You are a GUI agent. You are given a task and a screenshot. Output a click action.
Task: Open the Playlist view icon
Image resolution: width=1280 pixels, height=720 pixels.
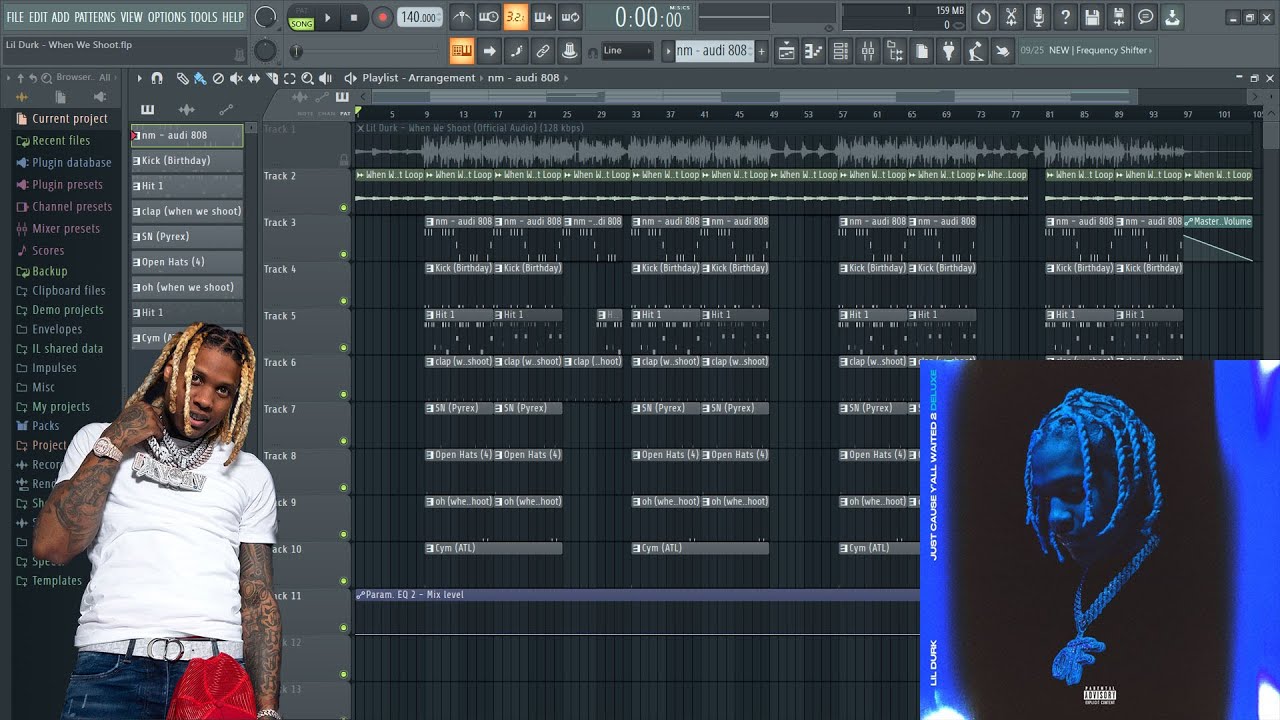click(787, 51)
